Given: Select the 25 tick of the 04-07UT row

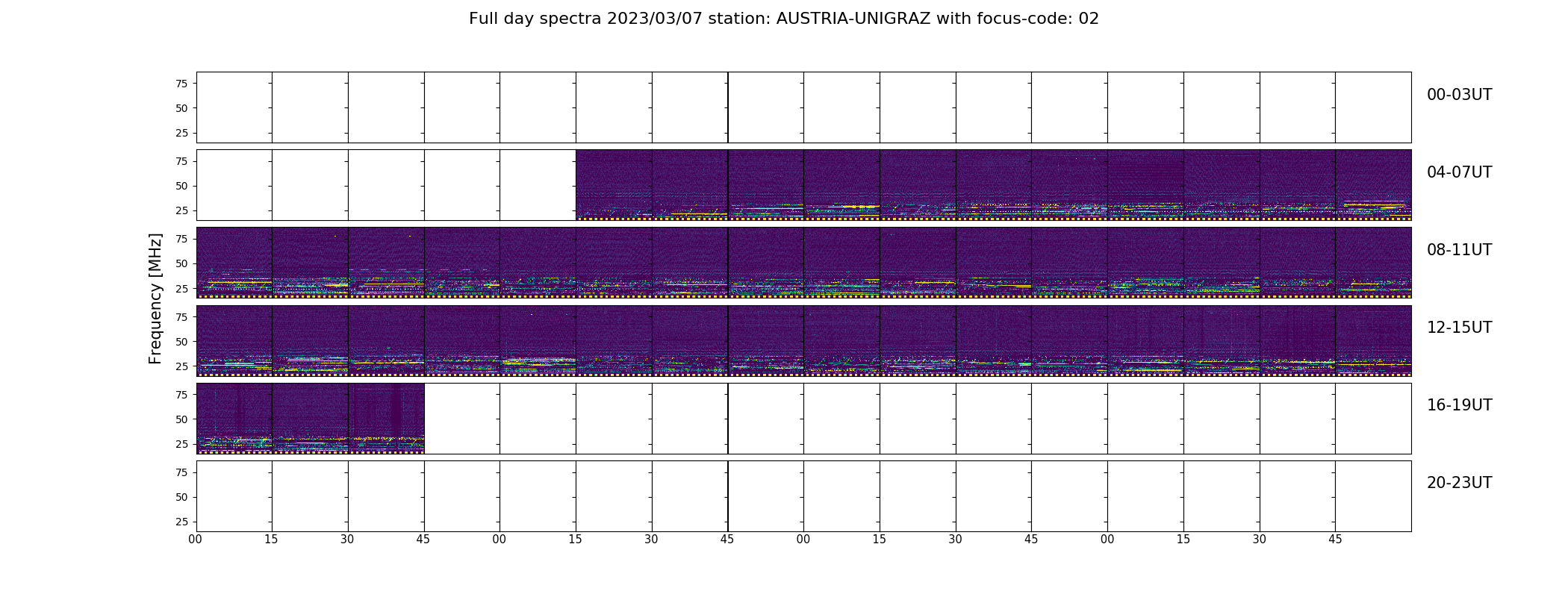Looking at the screenshot, I should 181,210.
